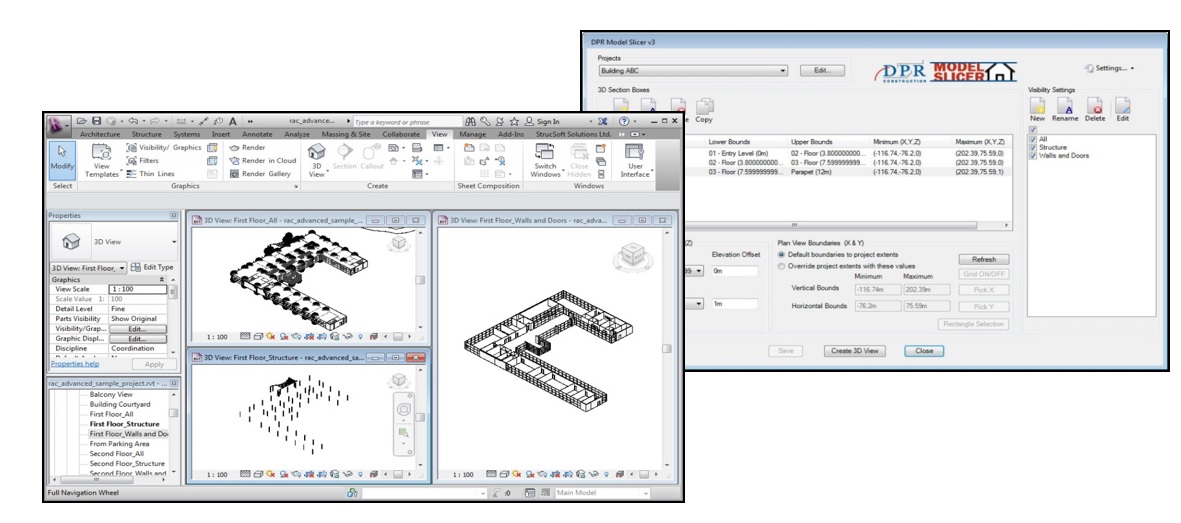
Task: Click the Save icon in quick access toolbar
Action: coord(96,121)
